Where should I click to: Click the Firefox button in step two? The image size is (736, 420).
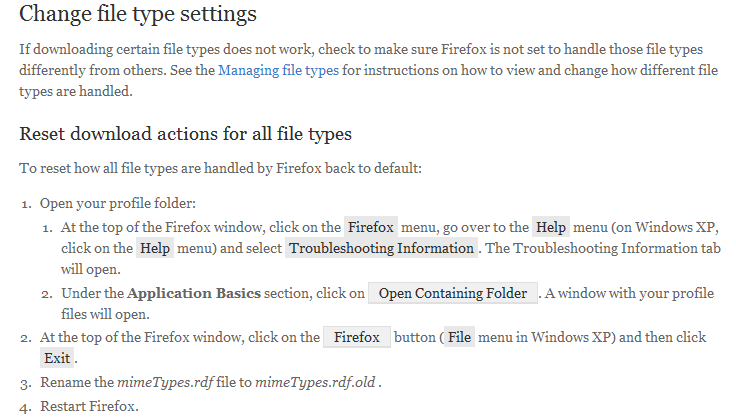(357, 337)
